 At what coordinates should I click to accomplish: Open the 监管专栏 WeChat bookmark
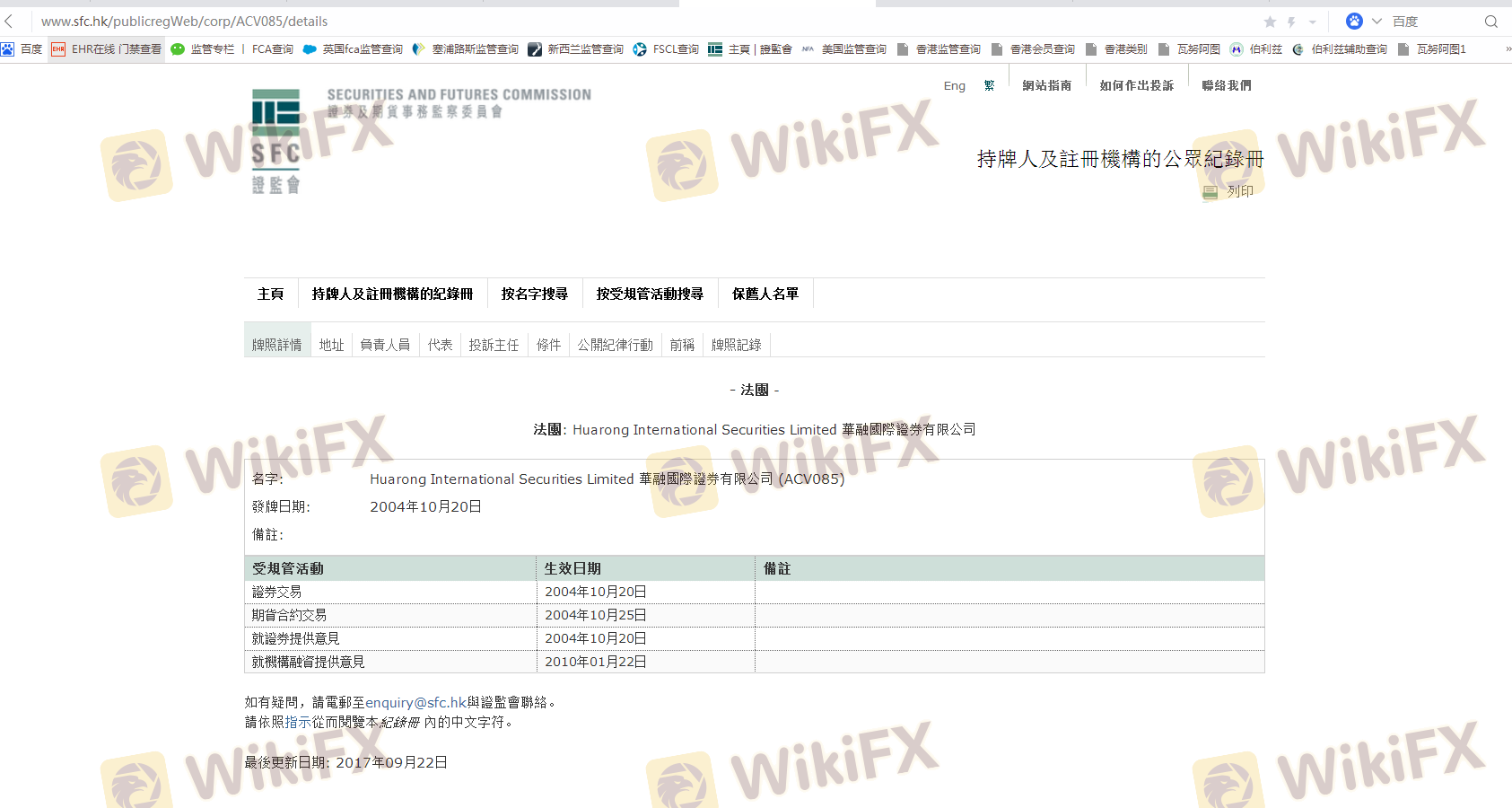[203, 49]
